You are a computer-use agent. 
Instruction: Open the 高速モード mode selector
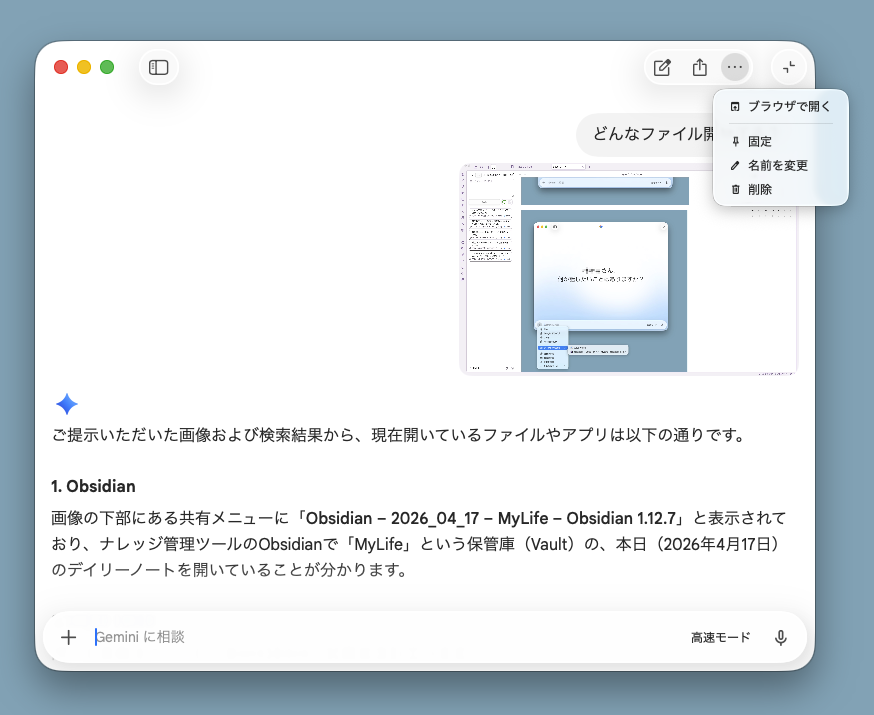(719, 637)
